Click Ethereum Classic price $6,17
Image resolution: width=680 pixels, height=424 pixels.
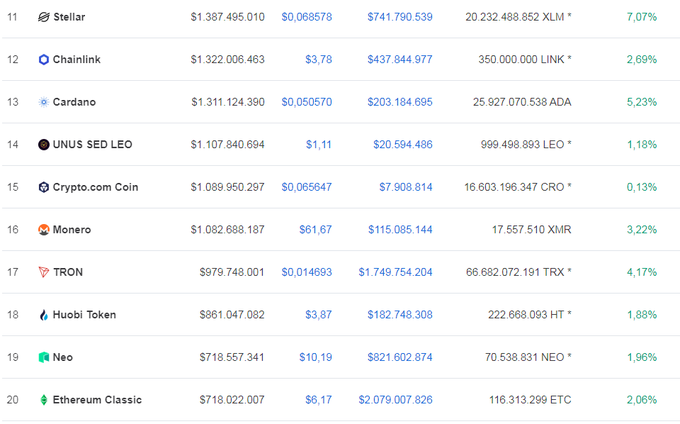(x=319, y=400)
